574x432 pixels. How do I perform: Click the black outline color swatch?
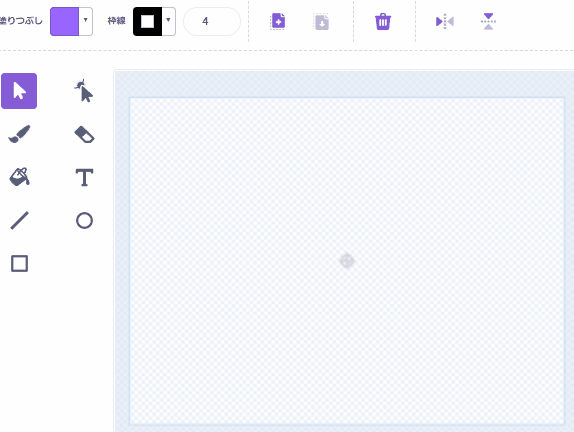(147, 21)
